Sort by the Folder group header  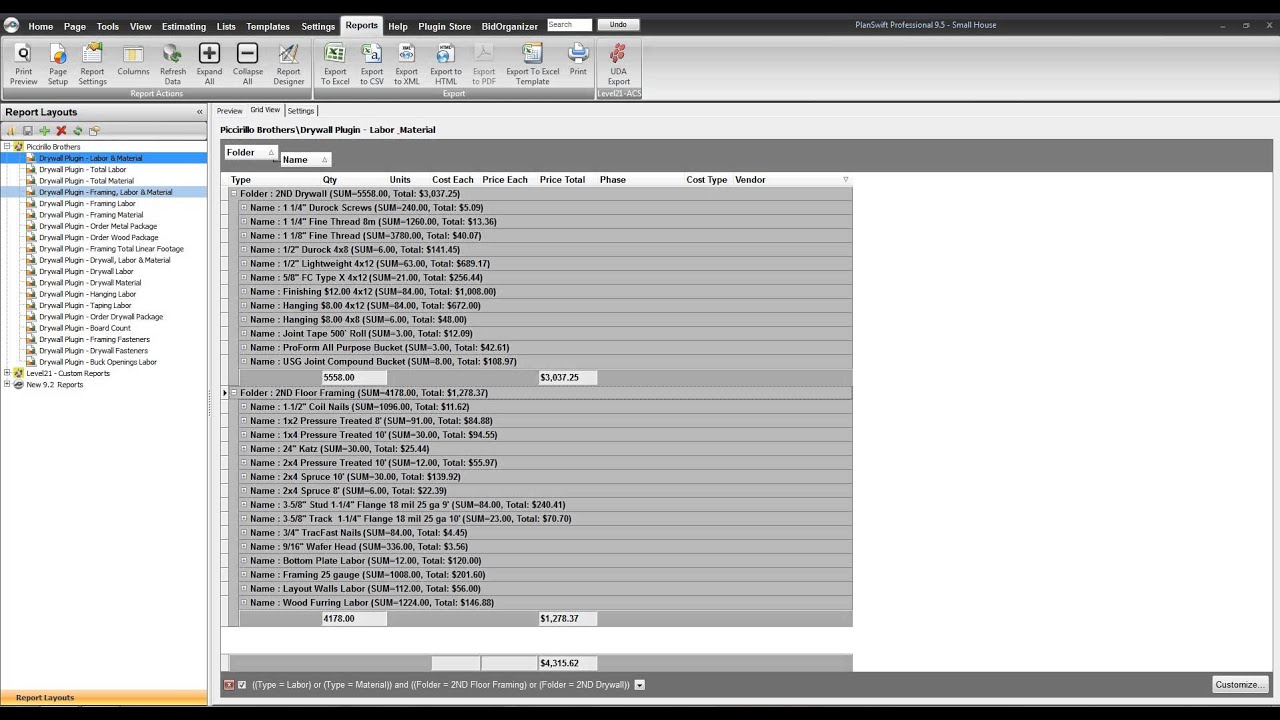pos(250,152)
